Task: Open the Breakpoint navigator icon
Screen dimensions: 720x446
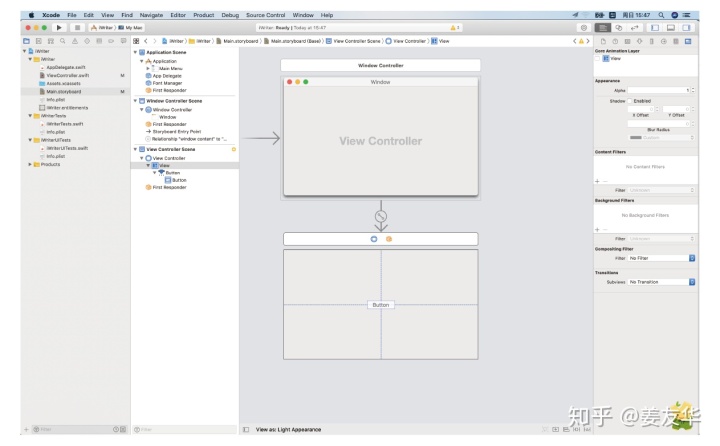Action: tap(111, 41)
